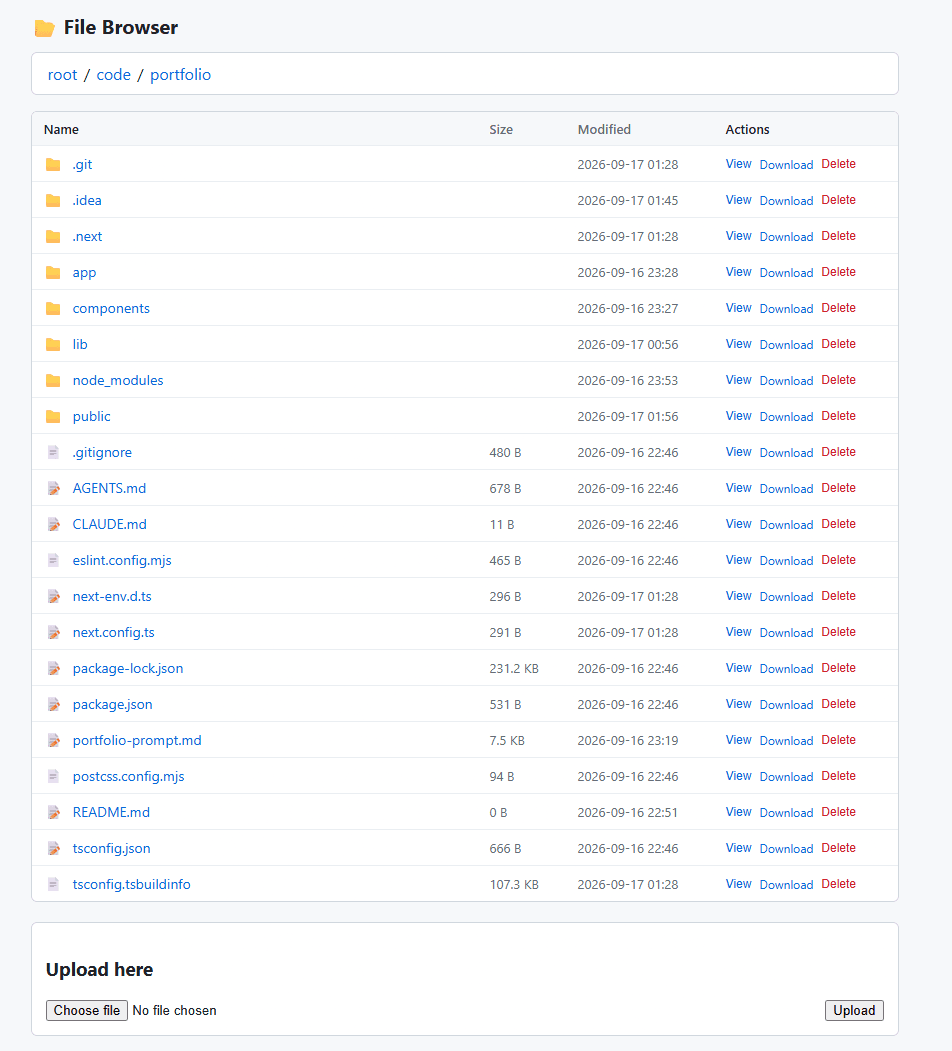Viewport: 952px width, 1051px height.
Task: Click the Upload button
Action: (854, 1010)
